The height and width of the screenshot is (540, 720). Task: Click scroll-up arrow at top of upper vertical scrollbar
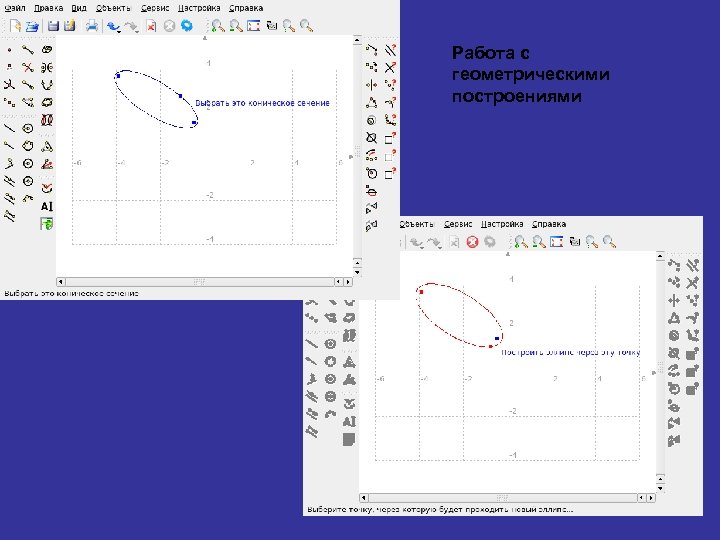tap(357, 40)
